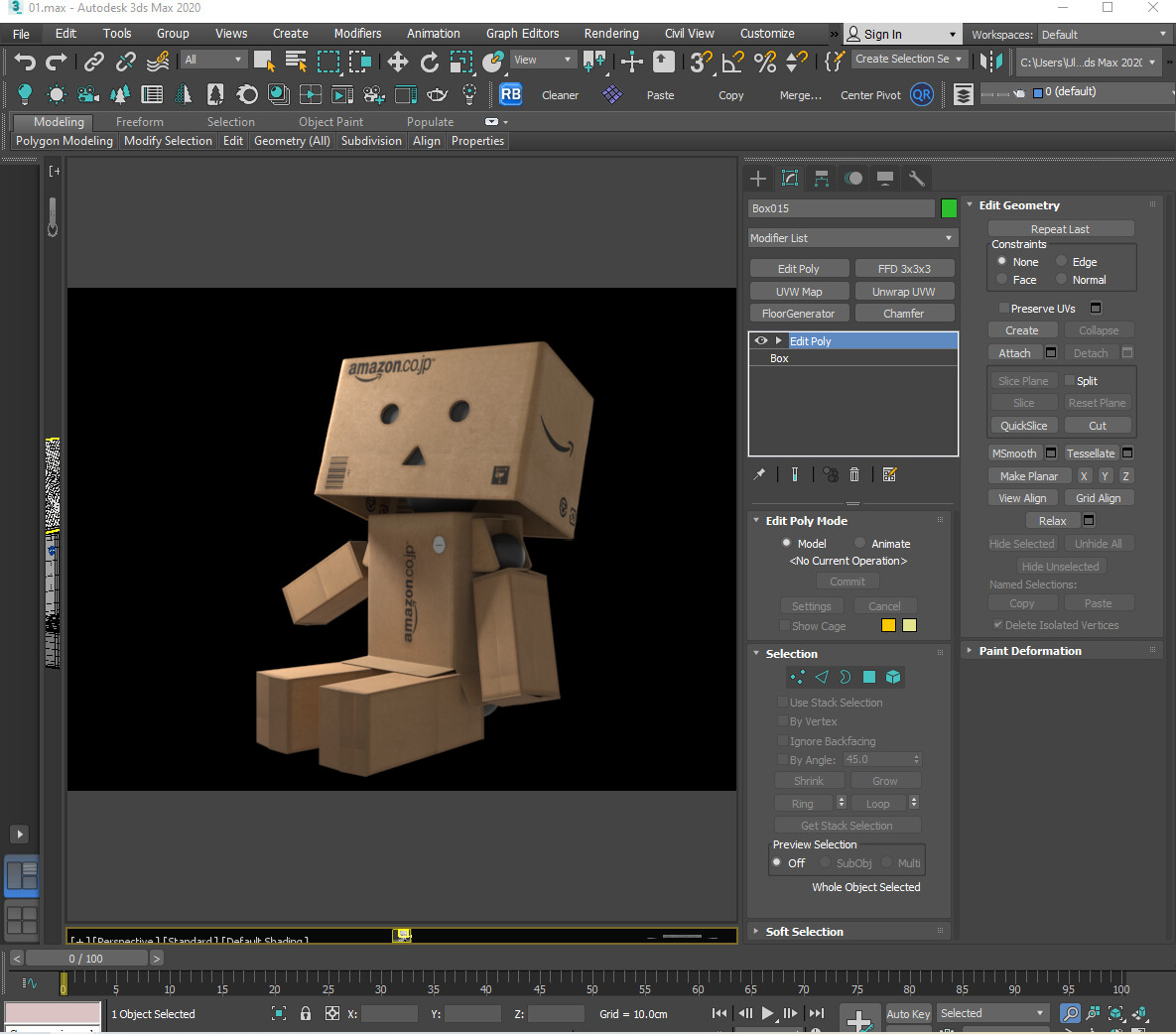
Task: Activate the Select and Scale tool
Action: (x=461, y=62)
